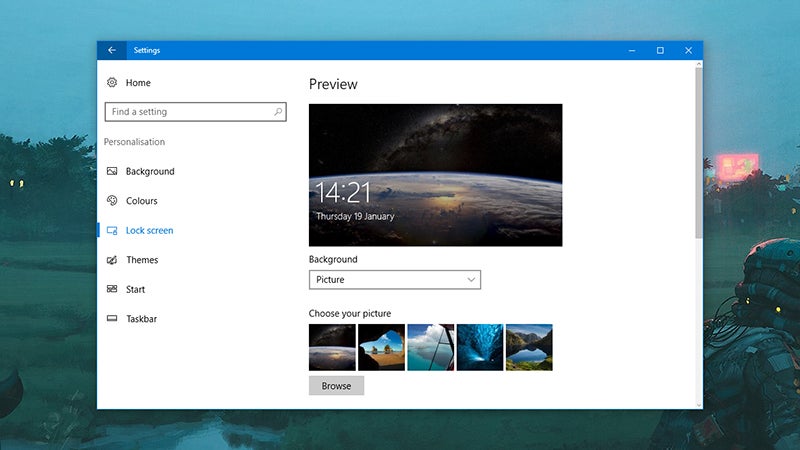The height and width of the screenshot is (450, 800).
Task: Click the scroll down arrow on scrollbar
Action: click(x=698, y=405)
